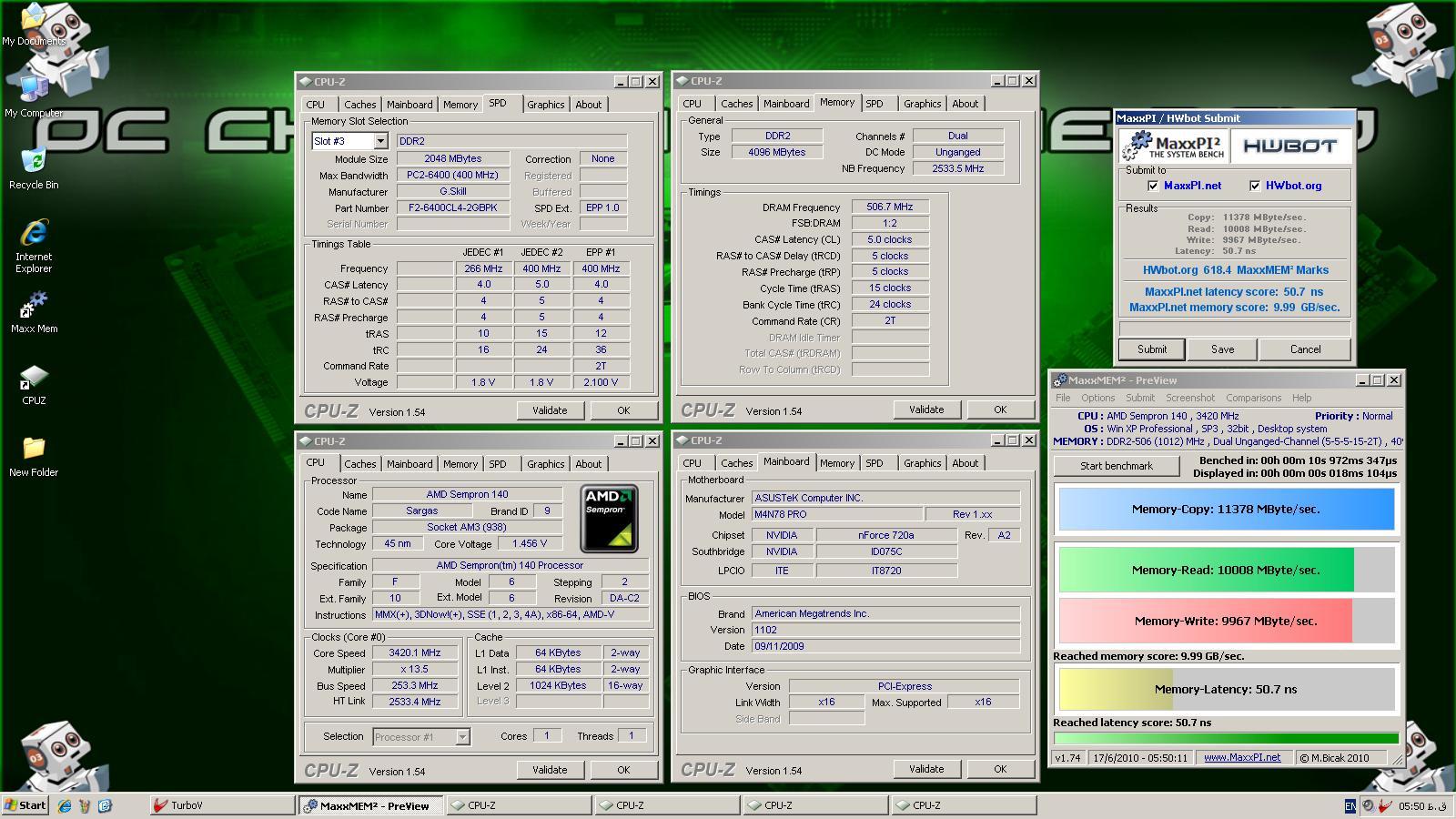Click Save button in HWbot Submit dialog
The image size is (1456, 819).
click(x=1222, y=349)
